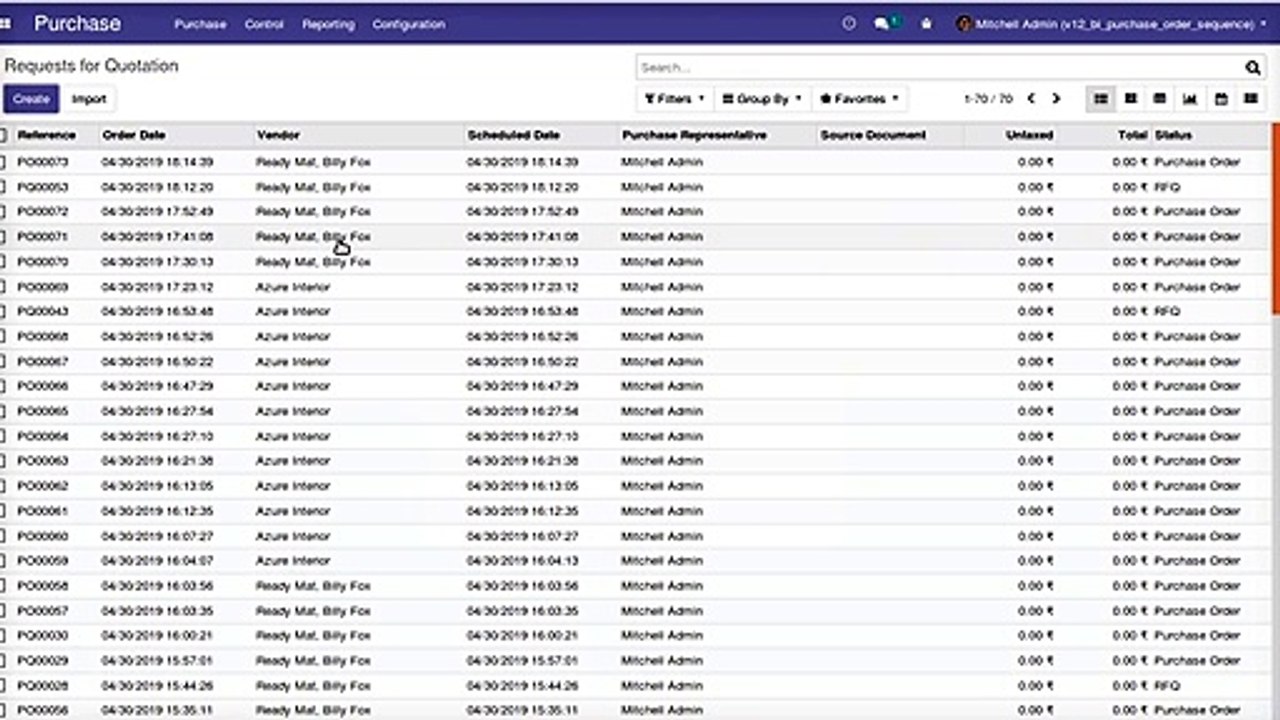1280x720 pixels.
Task: Click the pager text 1-70 / 70
Action: (988, 99)
